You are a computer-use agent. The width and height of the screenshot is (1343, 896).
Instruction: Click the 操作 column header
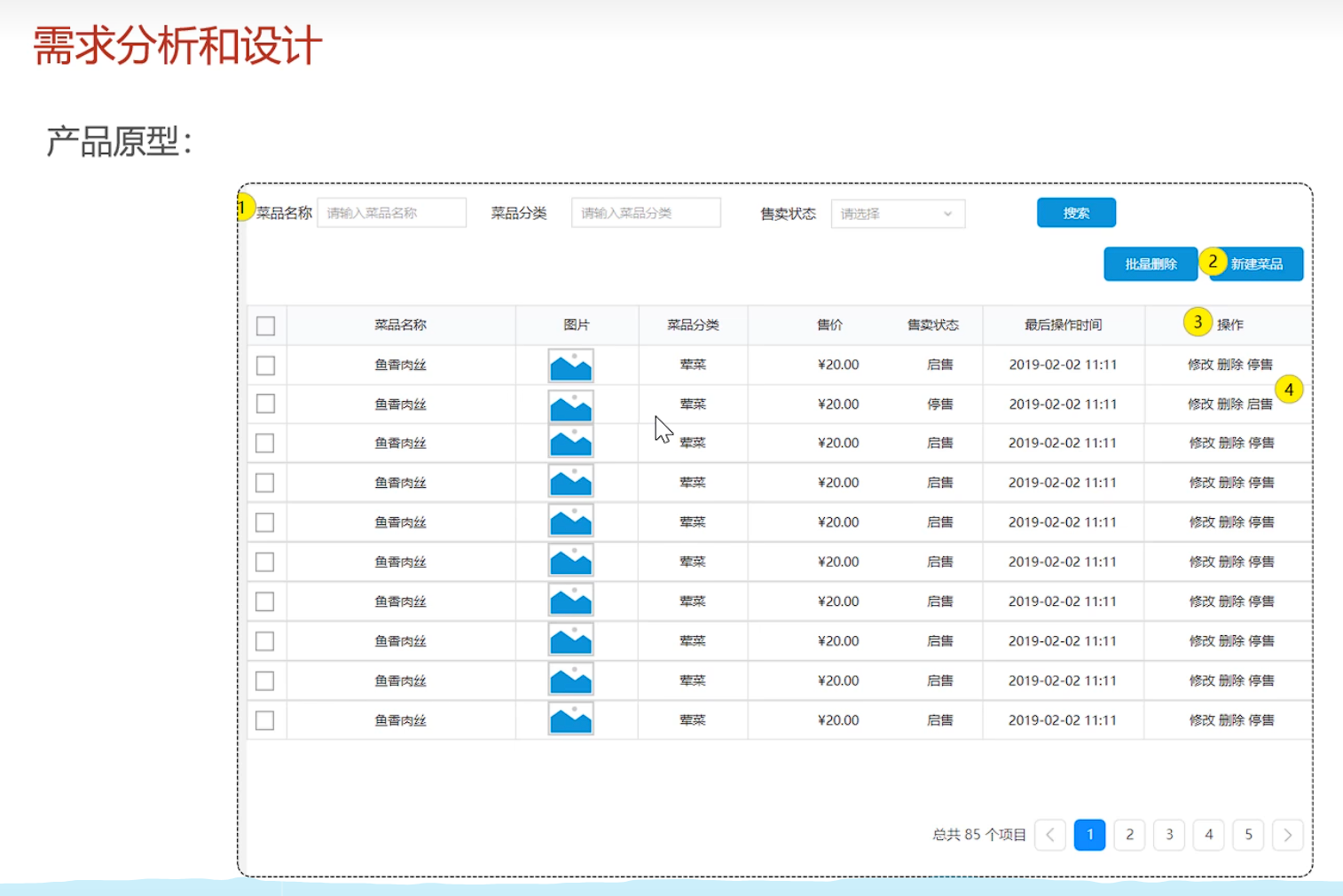pyautogui.click(x=1230, y=325)
